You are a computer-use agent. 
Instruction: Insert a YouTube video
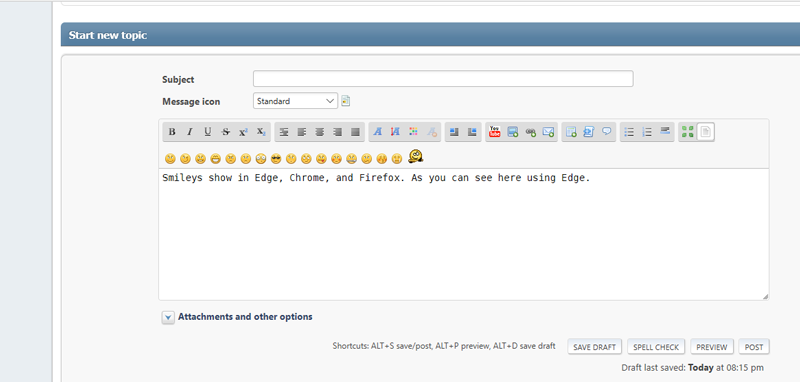pos(494,132)
